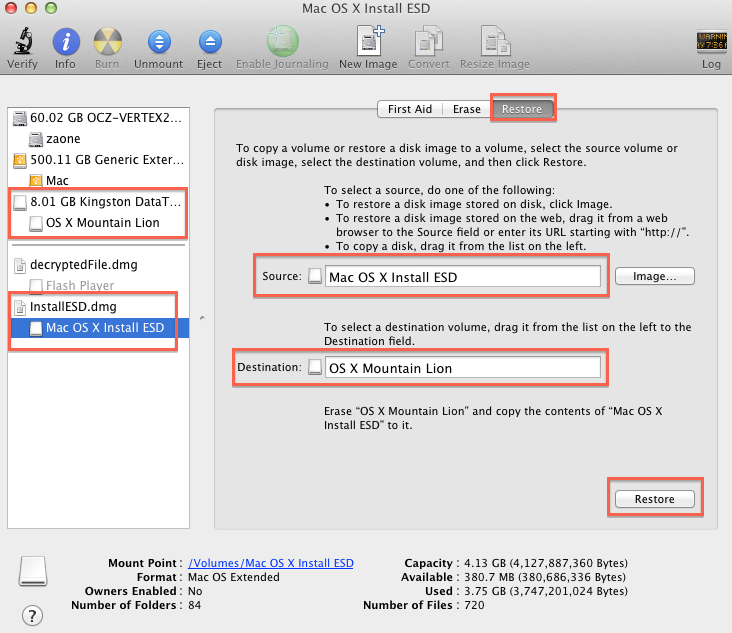Viewport: 732px width, 633px height.
Task: Select the 500.11 GB Generic External disk
Action: [98, 160]
